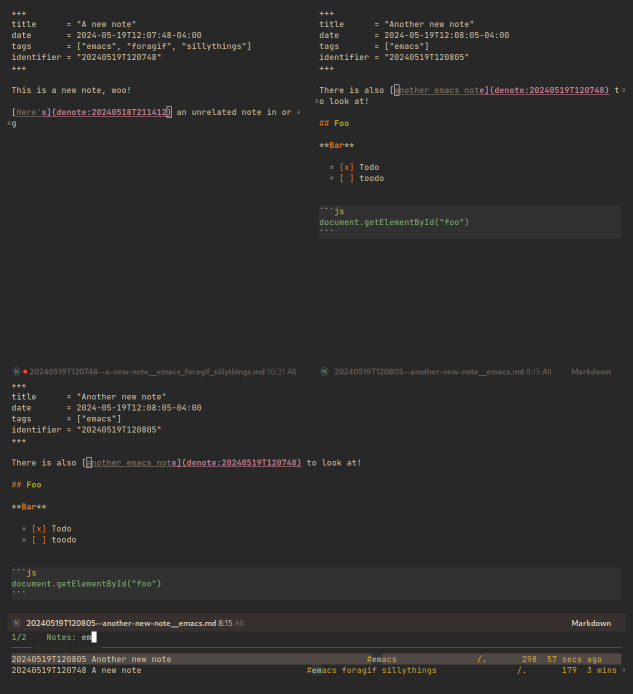This screenshot has height=694, width=633.
Task: Toggle the [x] Todo checkbox in bottom pane
Action: [39, 529]
